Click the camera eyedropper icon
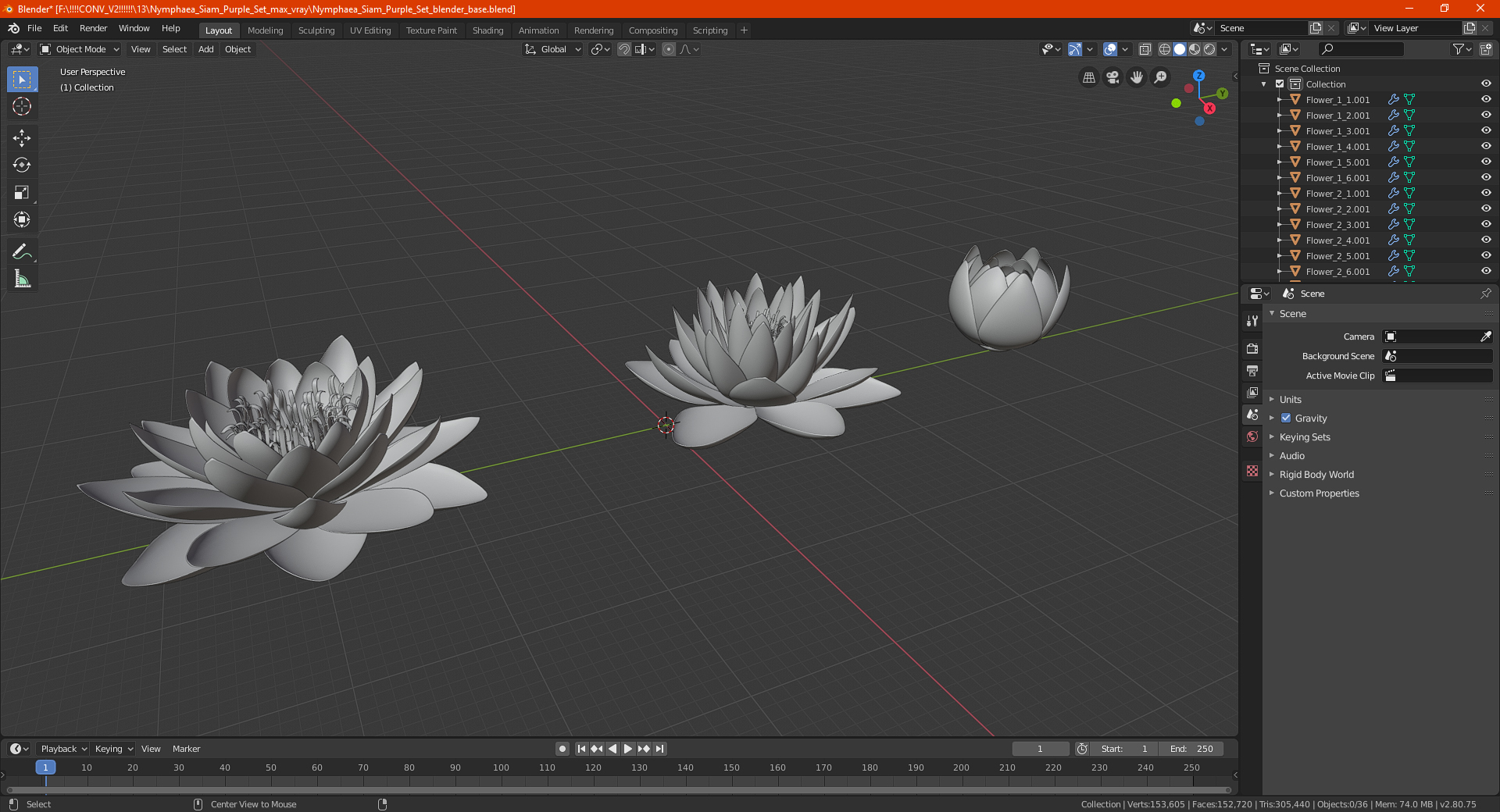The height and width of the screenshot is (812, 1500). pyautogui.click(x=1485, y=337)
